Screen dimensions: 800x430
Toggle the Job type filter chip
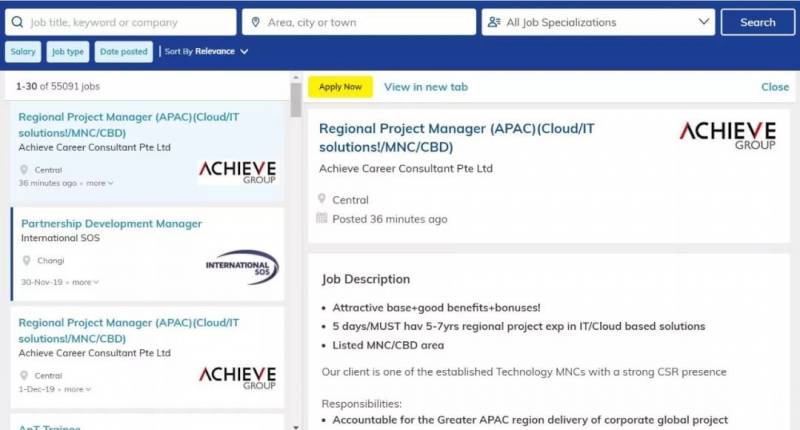tap(68, 51)
